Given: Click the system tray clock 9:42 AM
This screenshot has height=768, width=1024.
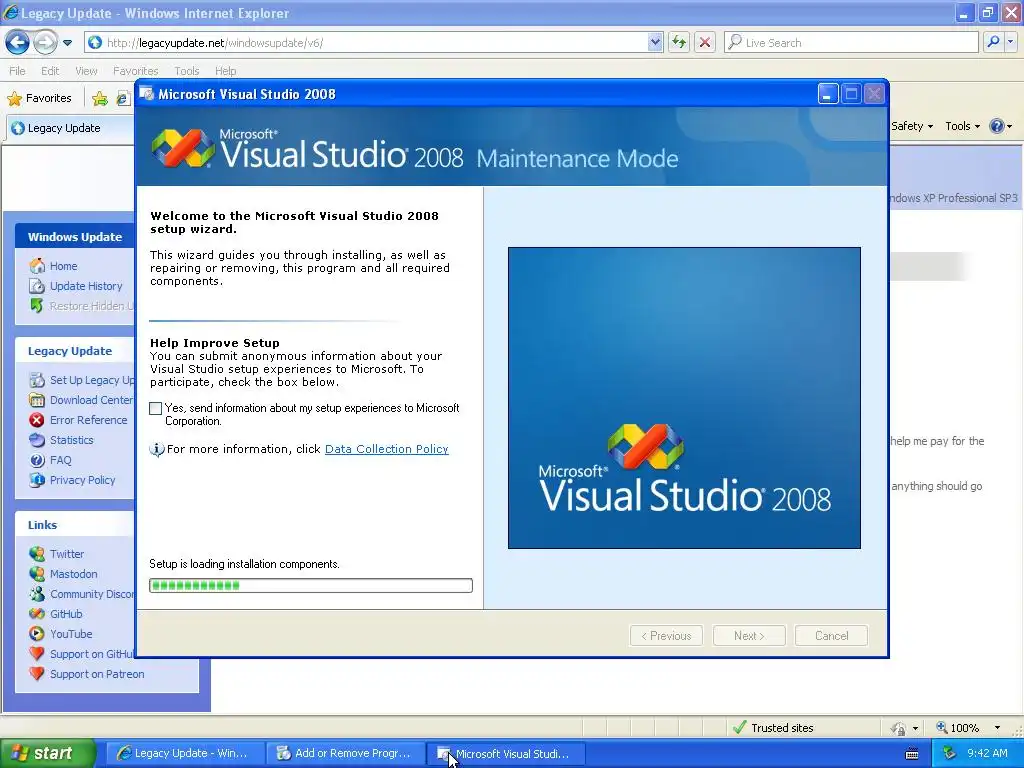Looking at the screenshot, I should (x=987, y=754).
